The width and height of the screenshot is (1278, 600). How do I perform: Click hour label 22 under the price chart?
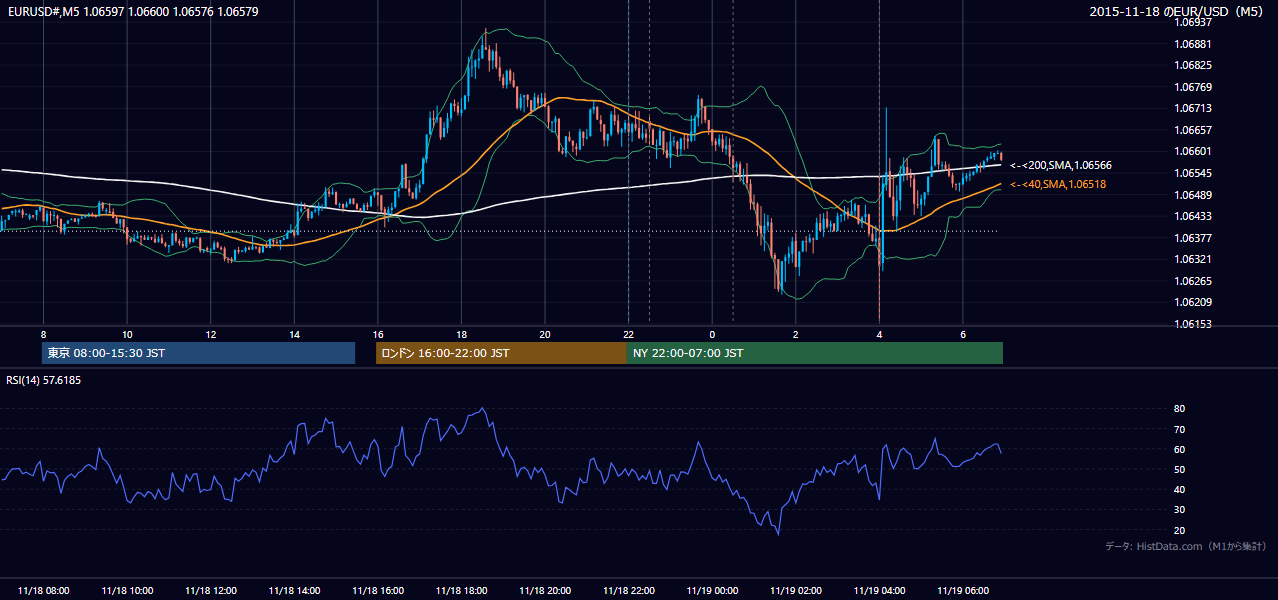(x=628, y=334)
